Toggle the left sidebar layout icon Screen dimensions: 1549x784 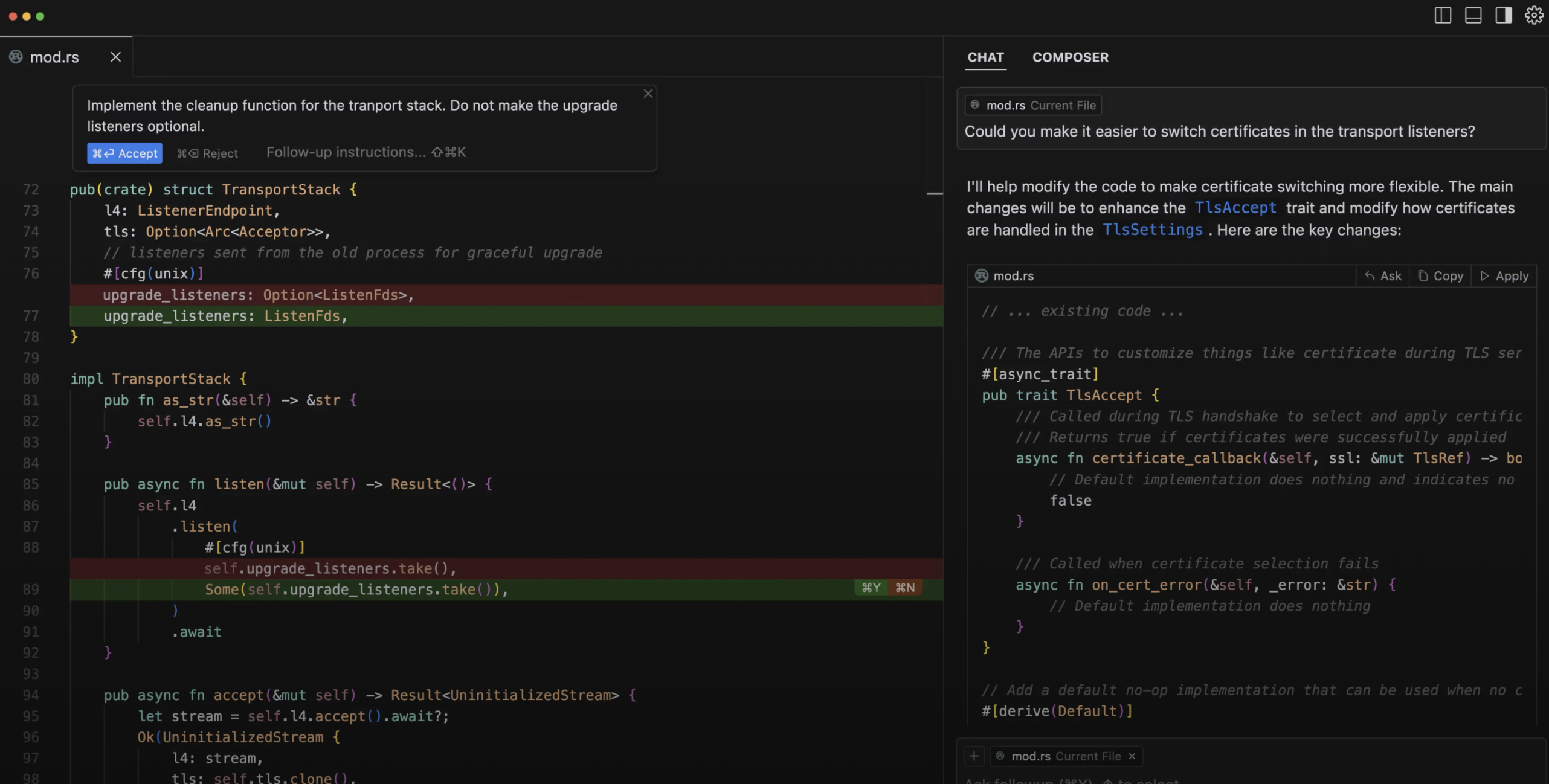coord(1443,16)
